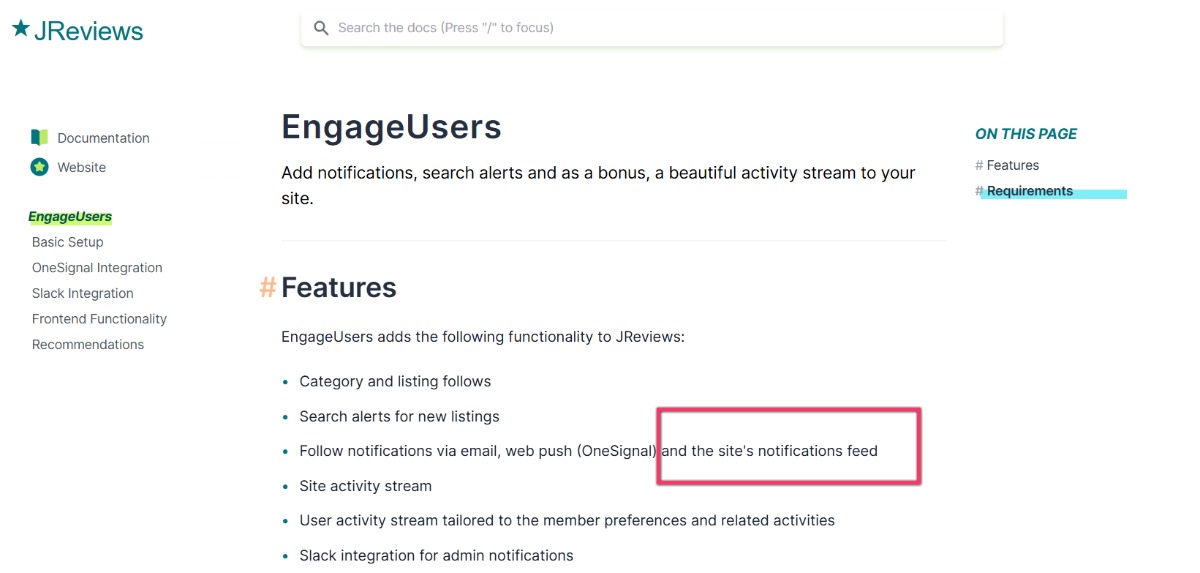The height and width of the screenshot is (573, 1200).
Task: Open Slack Integration docs page
Action: coord(82,293)
